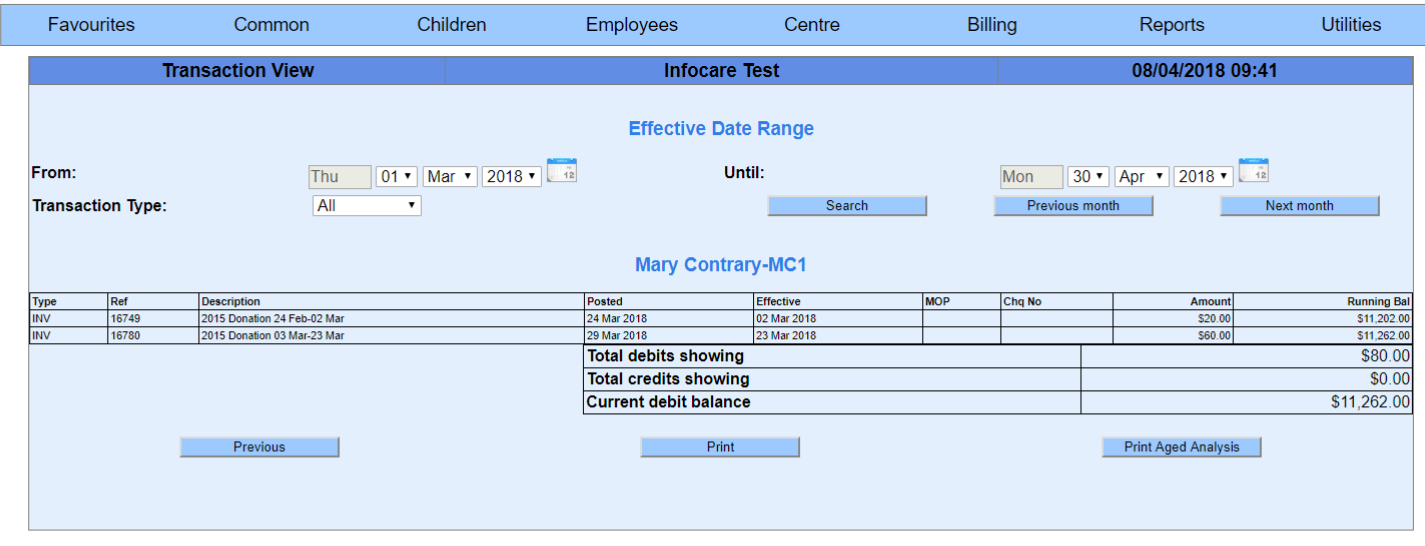Expand the From day dropdown showing 01
Image resolution: width=1425 pixels, height=546 pixels.
click(x=396, y=177)
